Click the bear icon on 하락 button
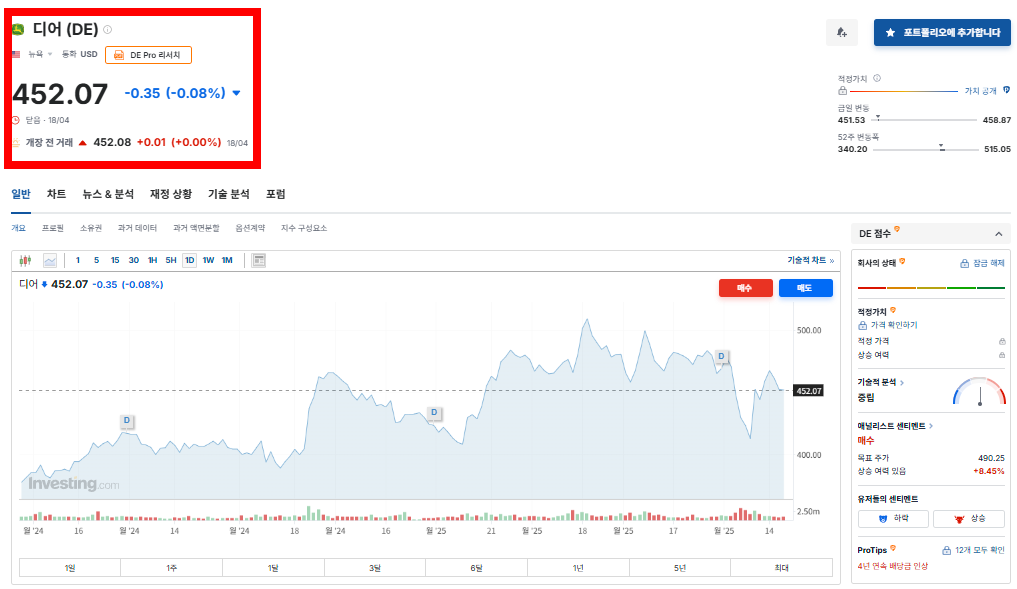This screenshot has width=1017, height=589. click(x=883, y=519)
